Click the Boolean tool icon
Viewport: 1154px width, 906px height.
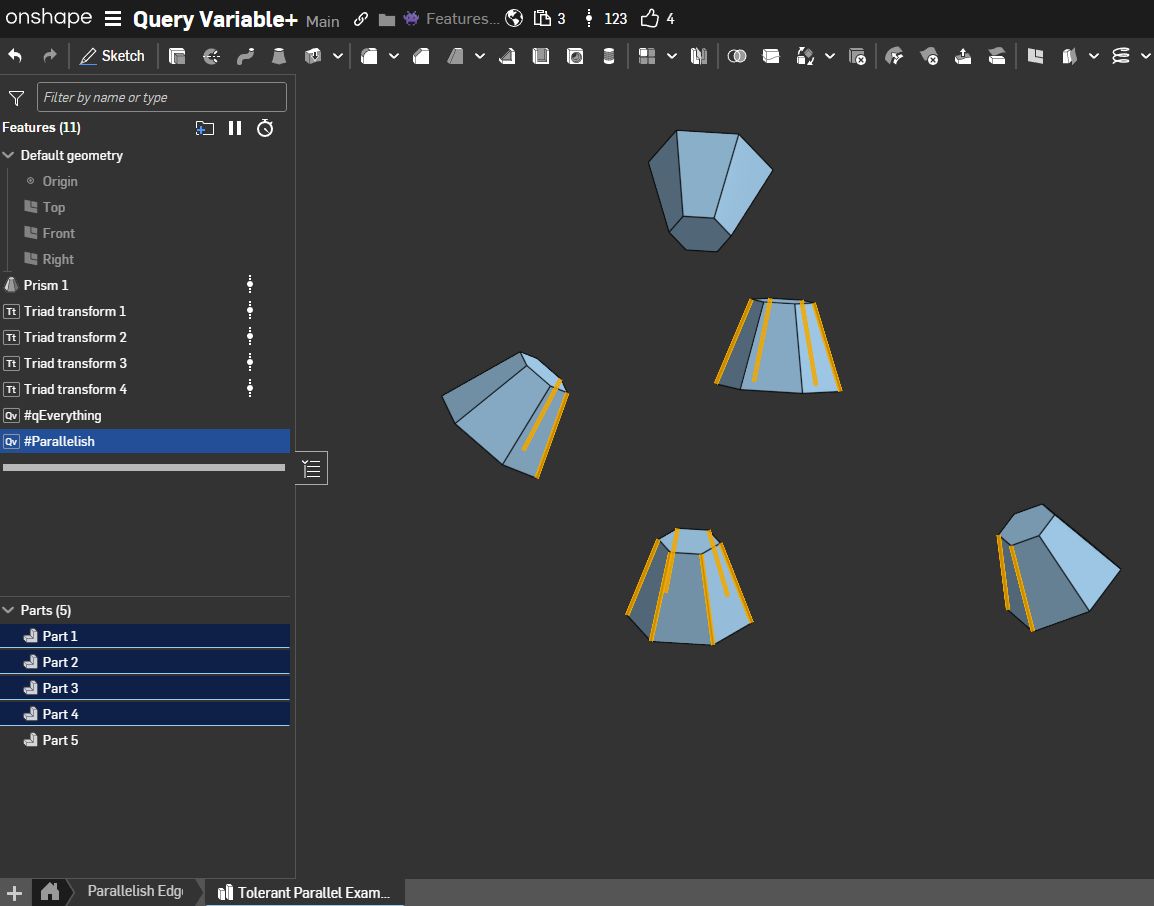coord(737,56)
